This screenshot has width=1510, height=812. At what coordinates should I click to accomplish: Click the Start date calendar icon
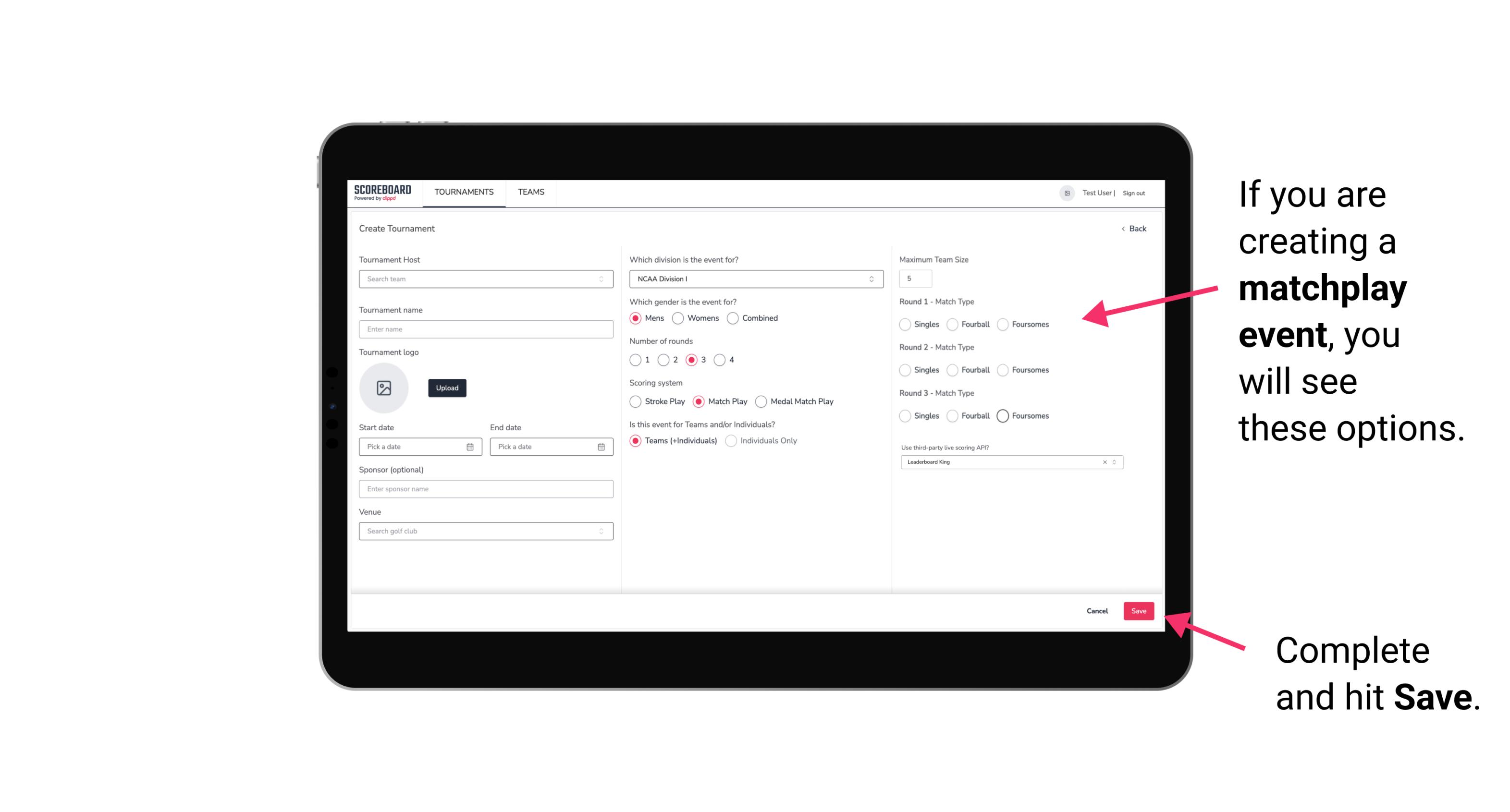pos(471,446)
